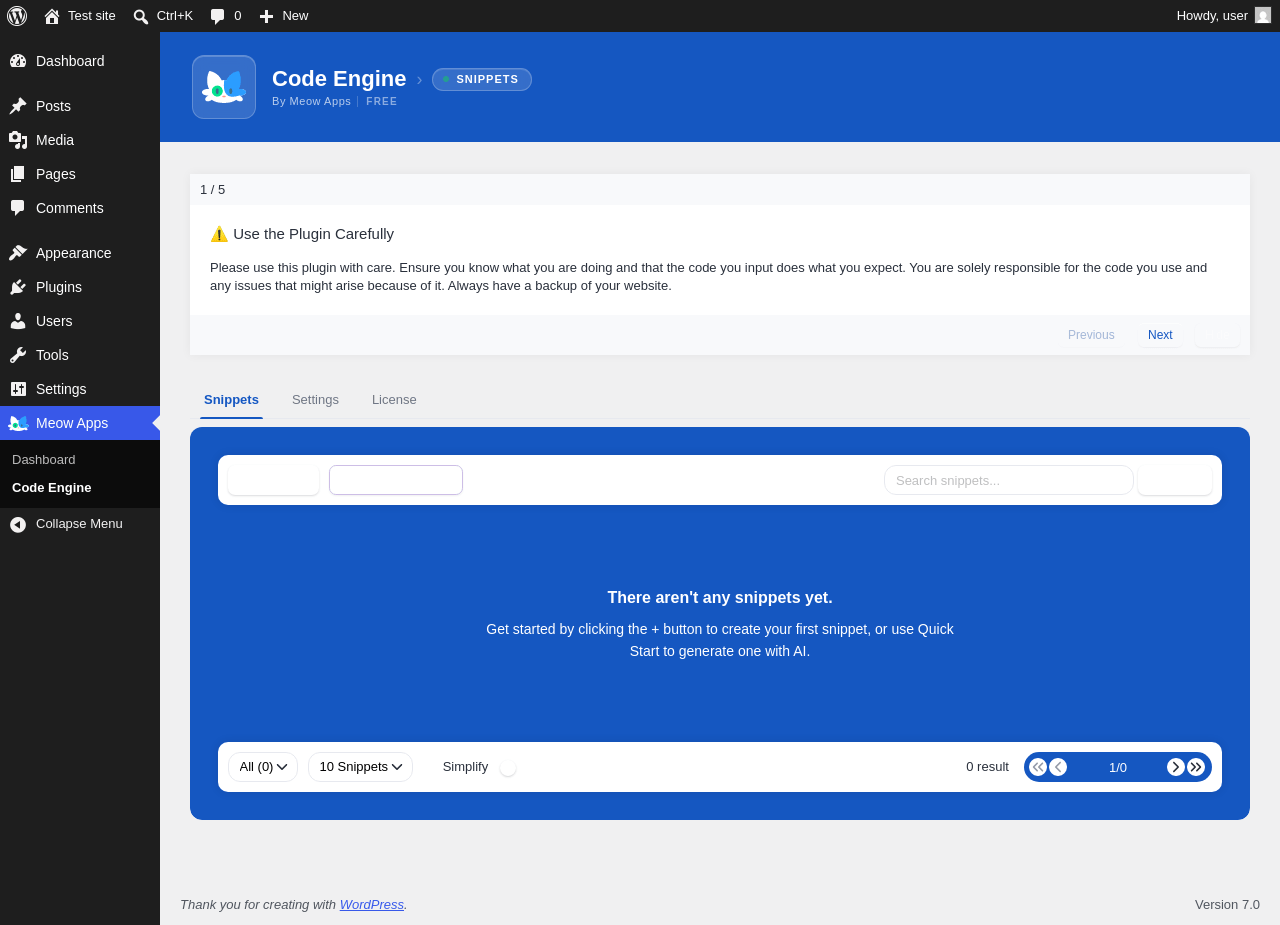Open the Tools wrench icon
Viewport: 1280px width, 925px height.
coord(18,355)
